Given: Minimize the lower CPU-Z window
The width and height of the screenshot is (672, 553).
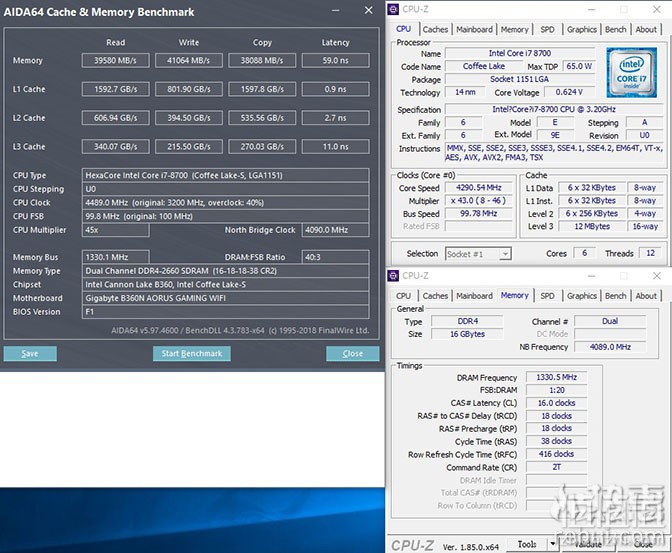Looking at the screenshot, I should 592,276.
